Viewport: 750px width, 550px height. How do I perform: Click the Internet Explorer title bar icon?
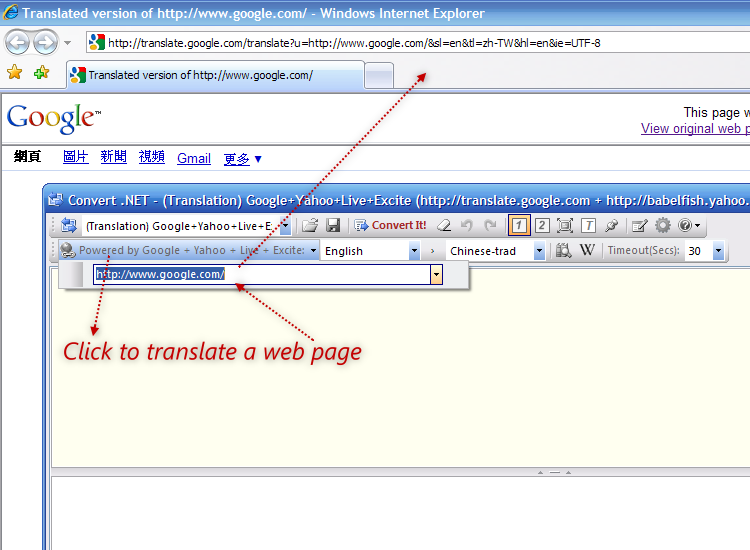(11, 12)
